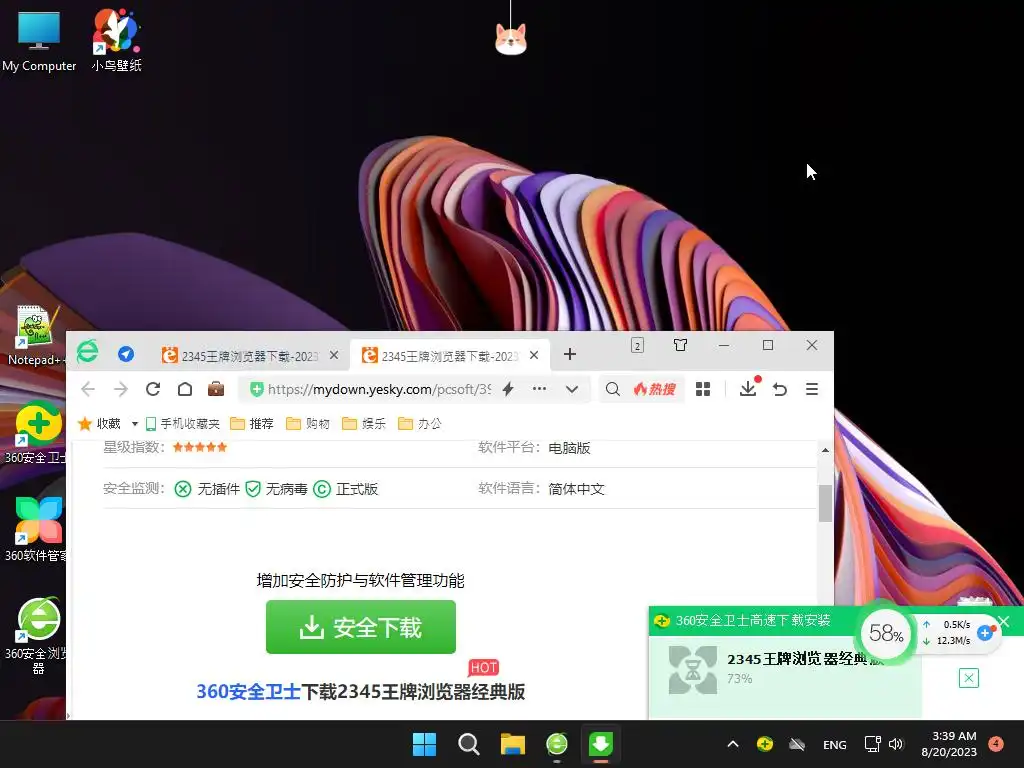Close the active 2345王牌浏览器下载 tab

(534, 355)
